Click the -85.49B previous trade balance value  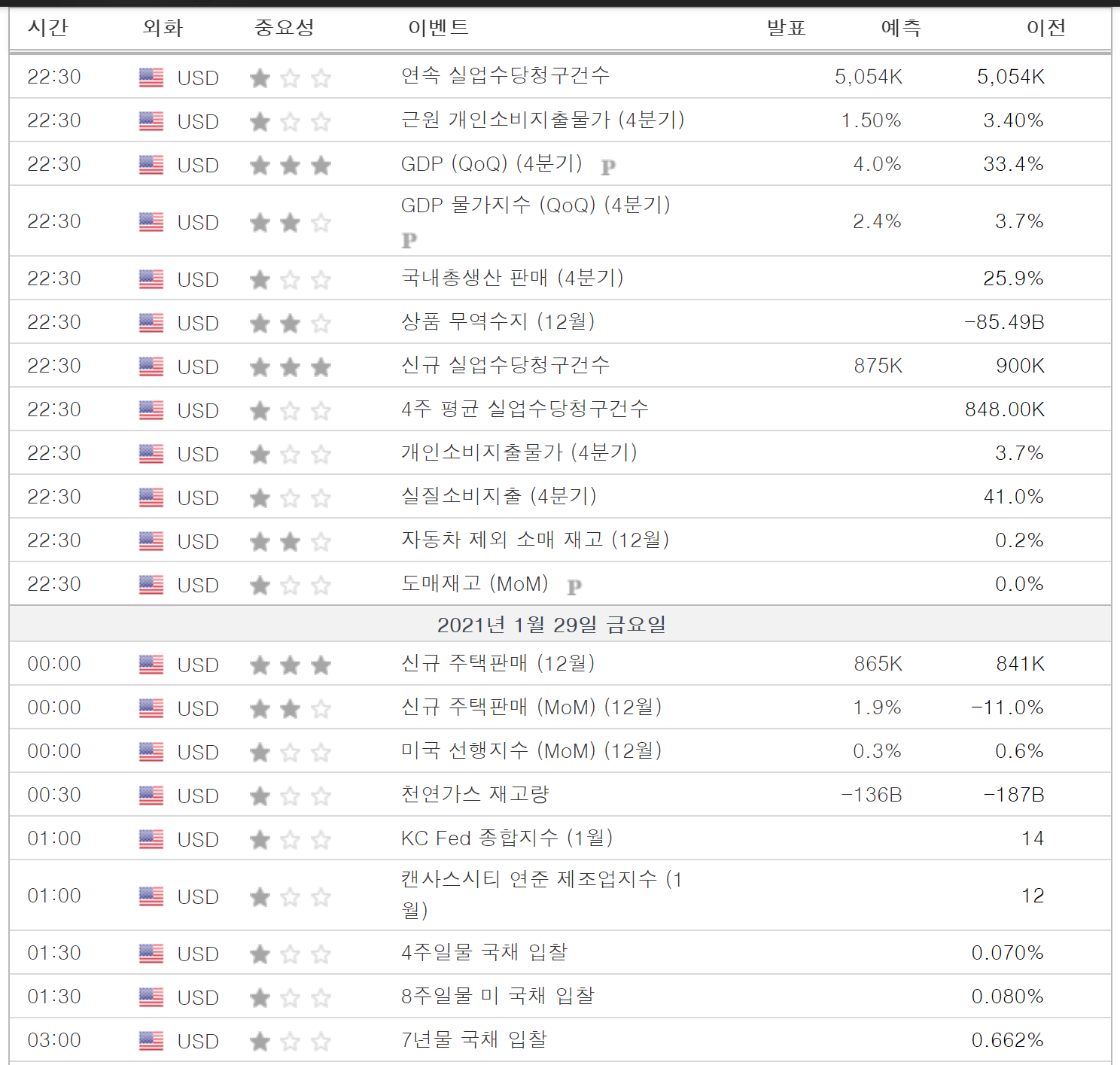click(x=1005, y=322)
